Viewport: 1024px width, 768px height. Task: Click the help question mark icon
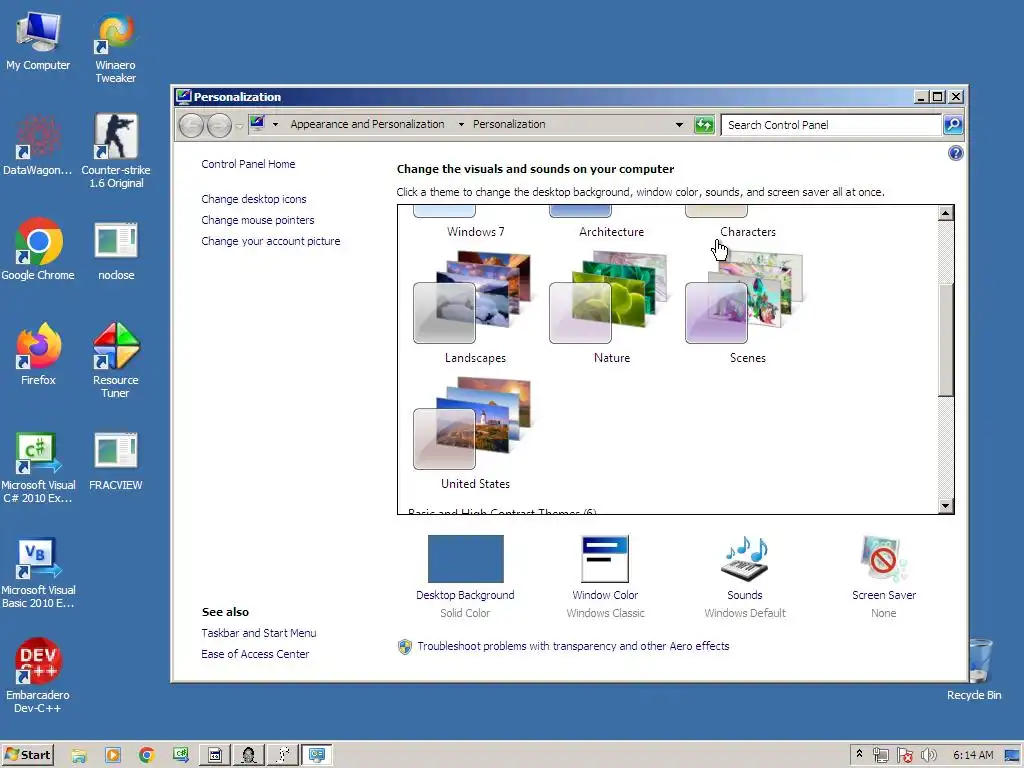click(955, 153)
